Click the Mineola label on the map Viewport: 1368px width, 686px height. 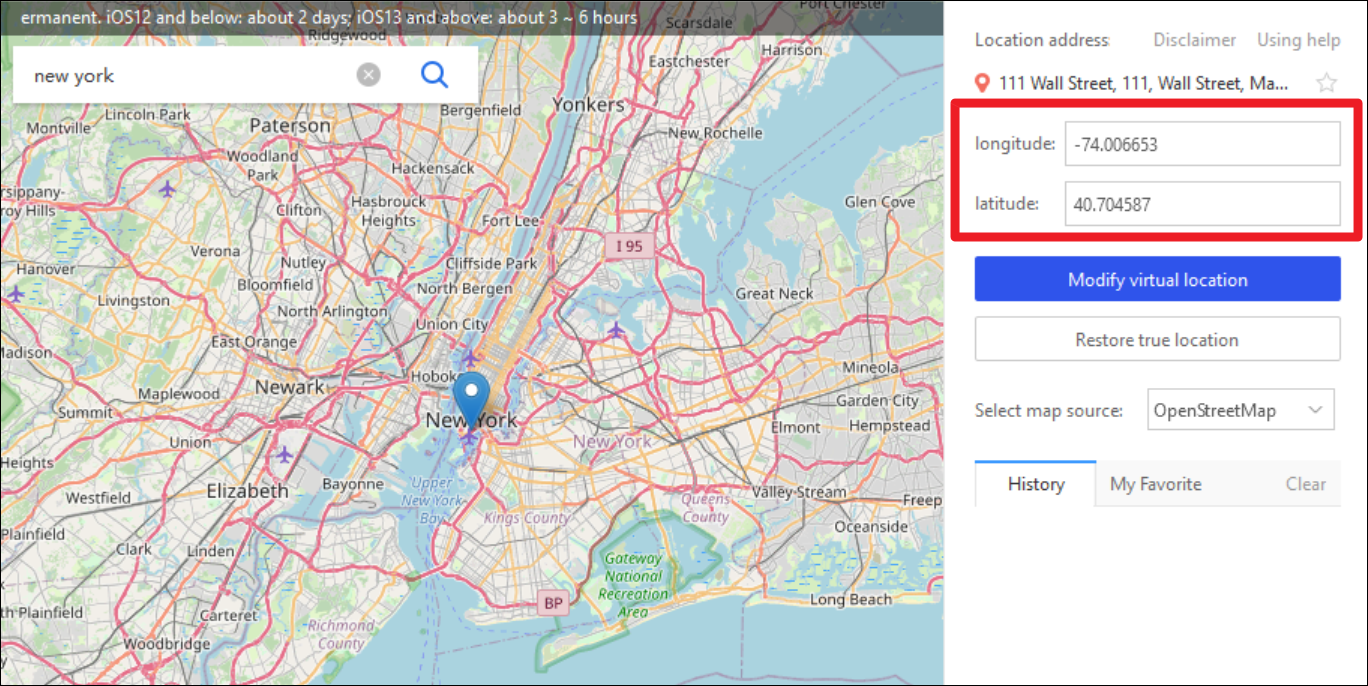point(870,367)
